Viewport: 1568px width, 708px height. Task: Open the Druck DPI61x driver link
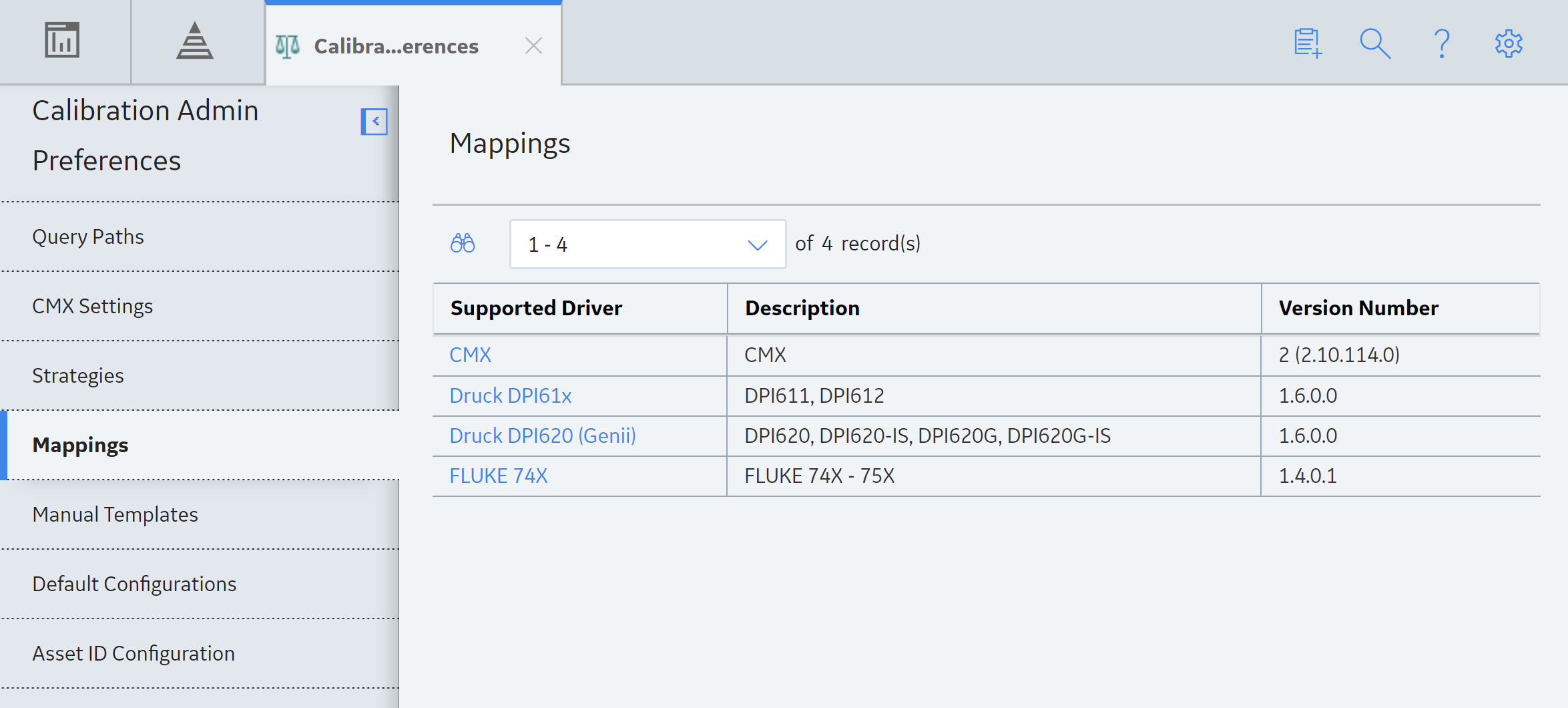511,395
